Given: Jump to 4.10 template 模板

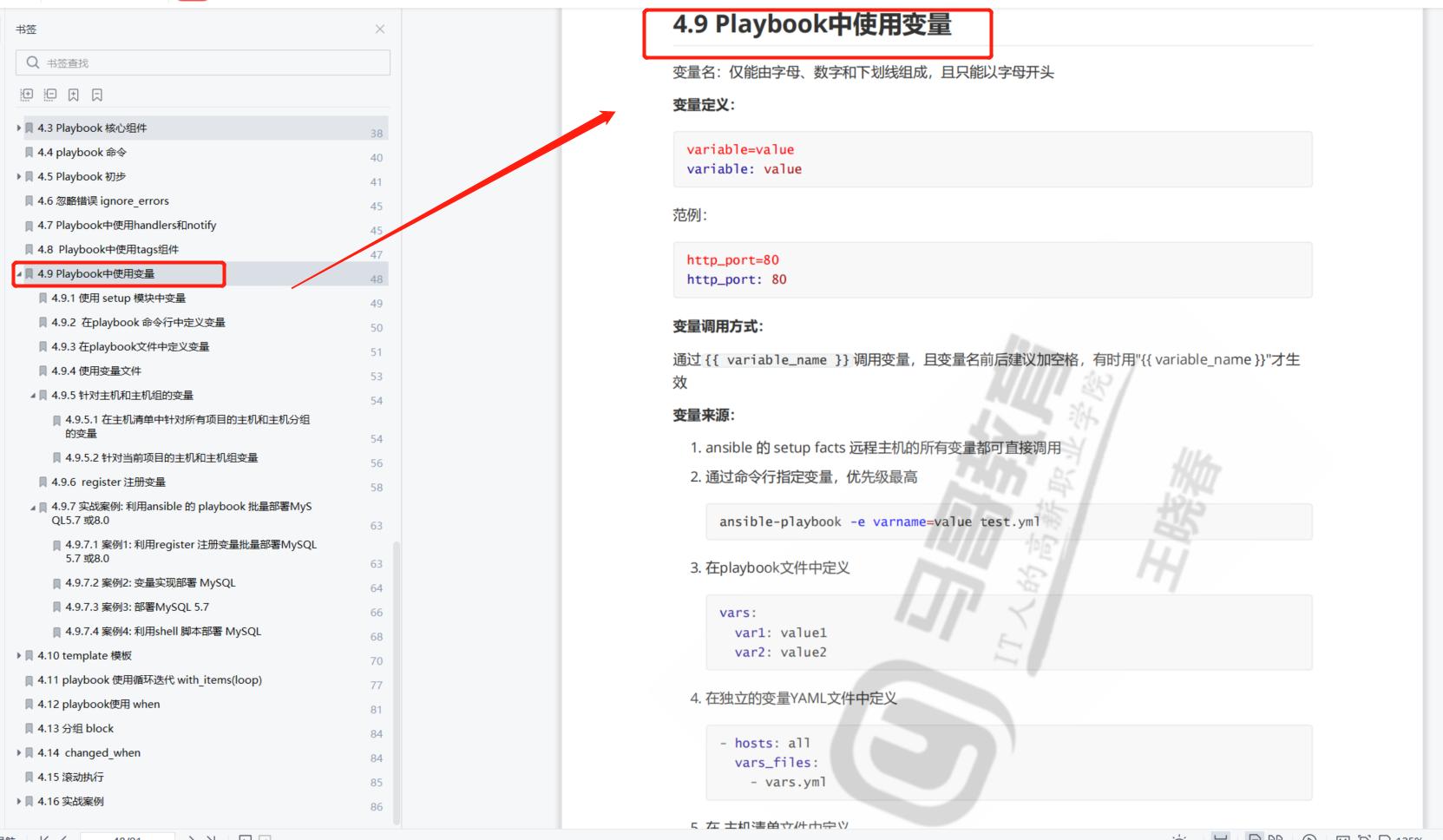Looking at the screenshot, I should (x=84, y=656).
